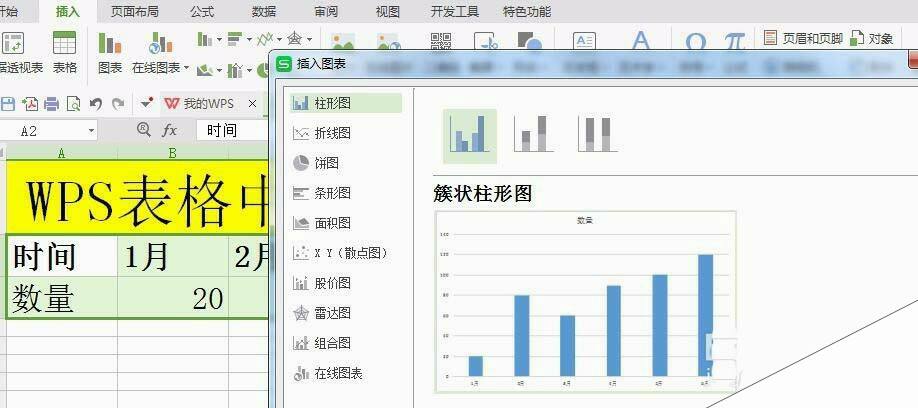Screen dimensions: 918x408
Task: Insert a radar chart from ribbon mini-icon
Action: 294,39
